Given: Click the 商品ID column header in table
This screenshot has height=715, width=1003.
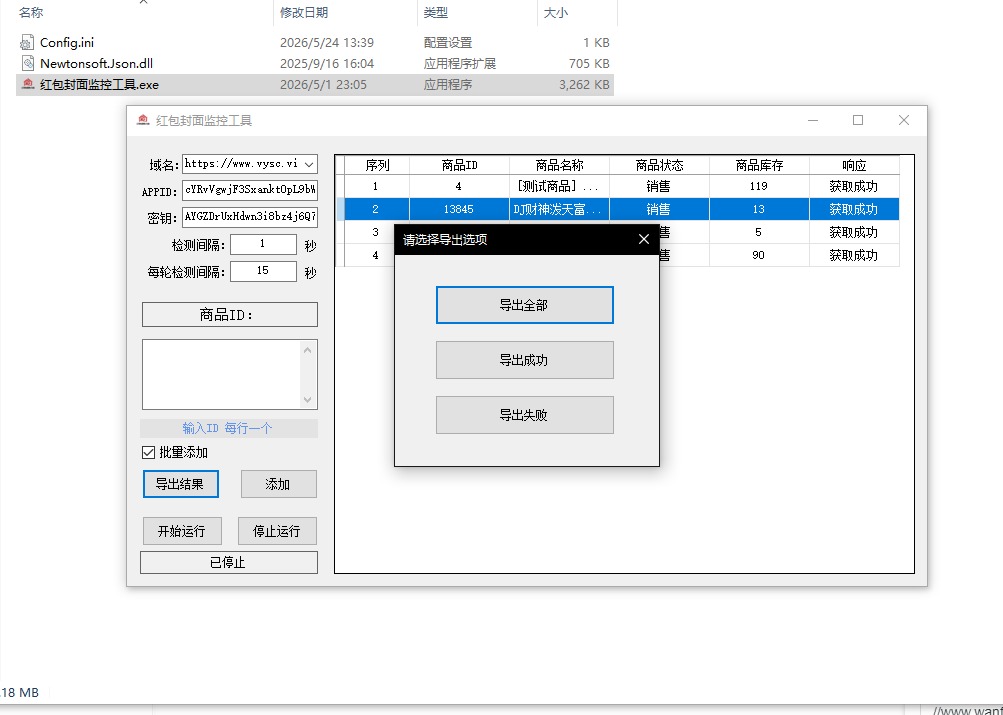Looking at the screenshot, I should click(x=459, y=165).
